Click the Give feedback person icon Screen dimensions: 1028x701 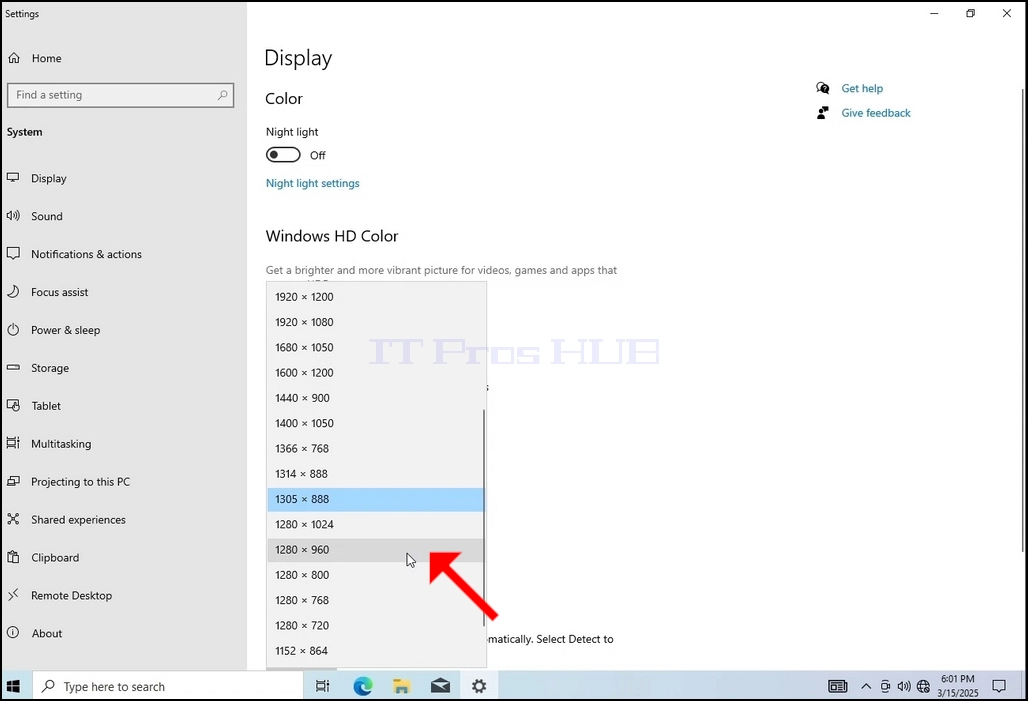coord(823,113)
